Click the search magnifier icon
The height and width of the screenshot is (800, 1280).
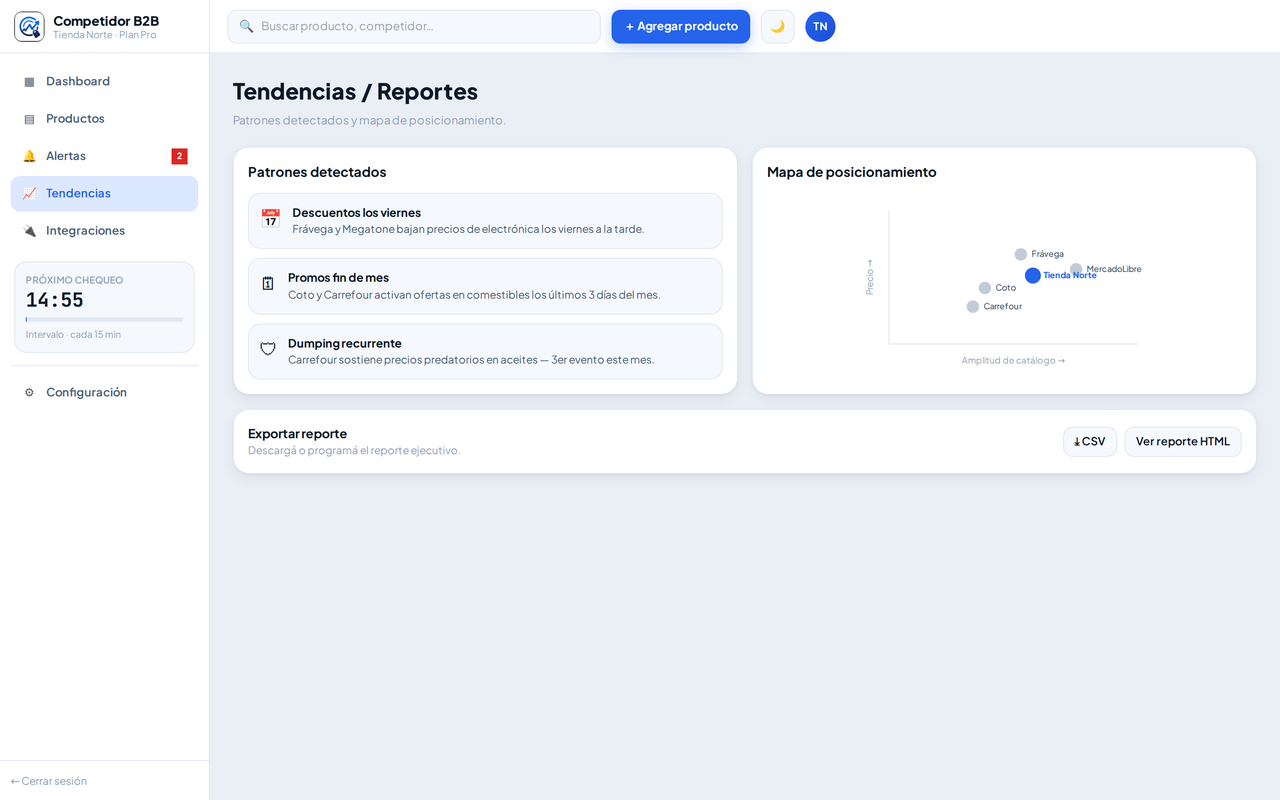point(246,26)
